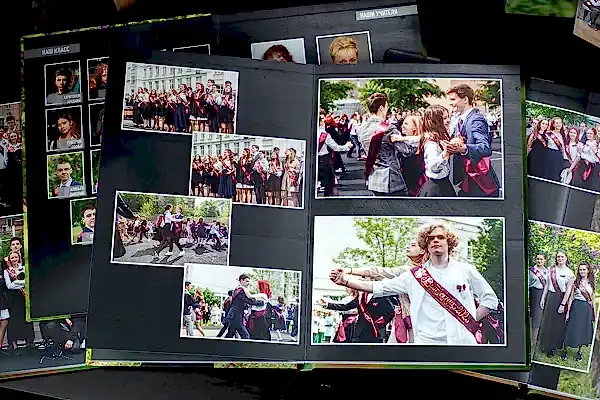This screenshot has height=400, width=600.
Task: Select the blond-haired portrait under 'НАШИ УЧИТЕЛЯ'
Action: point(343,49)
